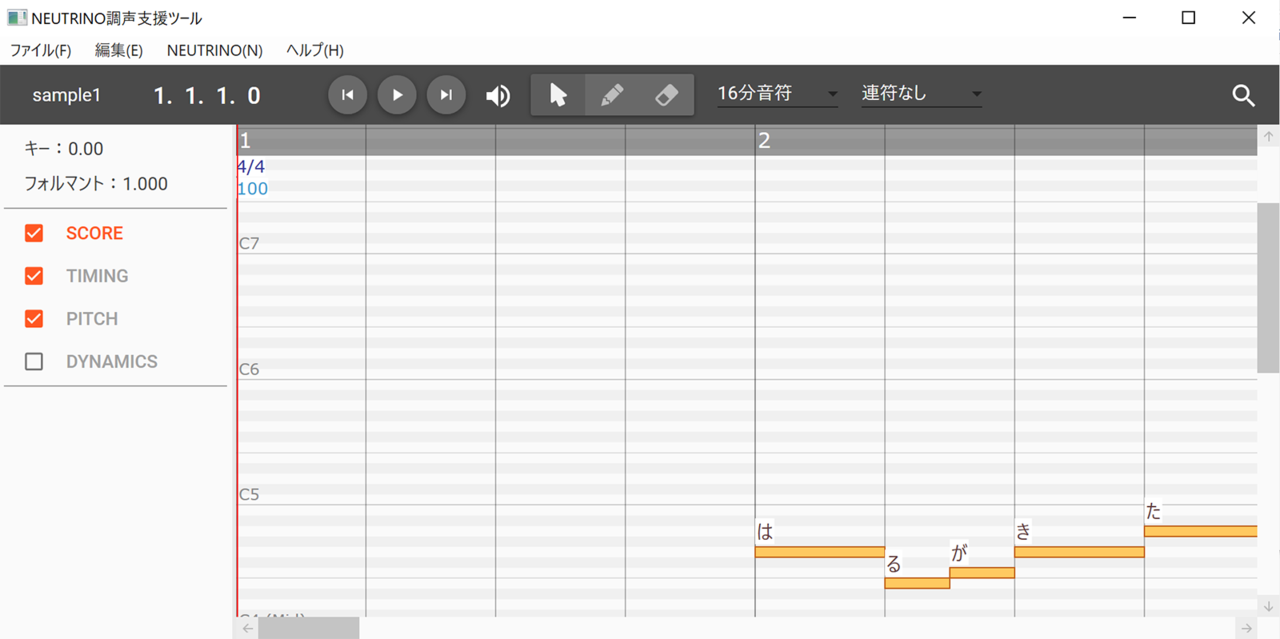Click the horizontal scrollbar thumb
Image resolution: width=1280 pixels, height=639 pixels.
pos(308,628)
